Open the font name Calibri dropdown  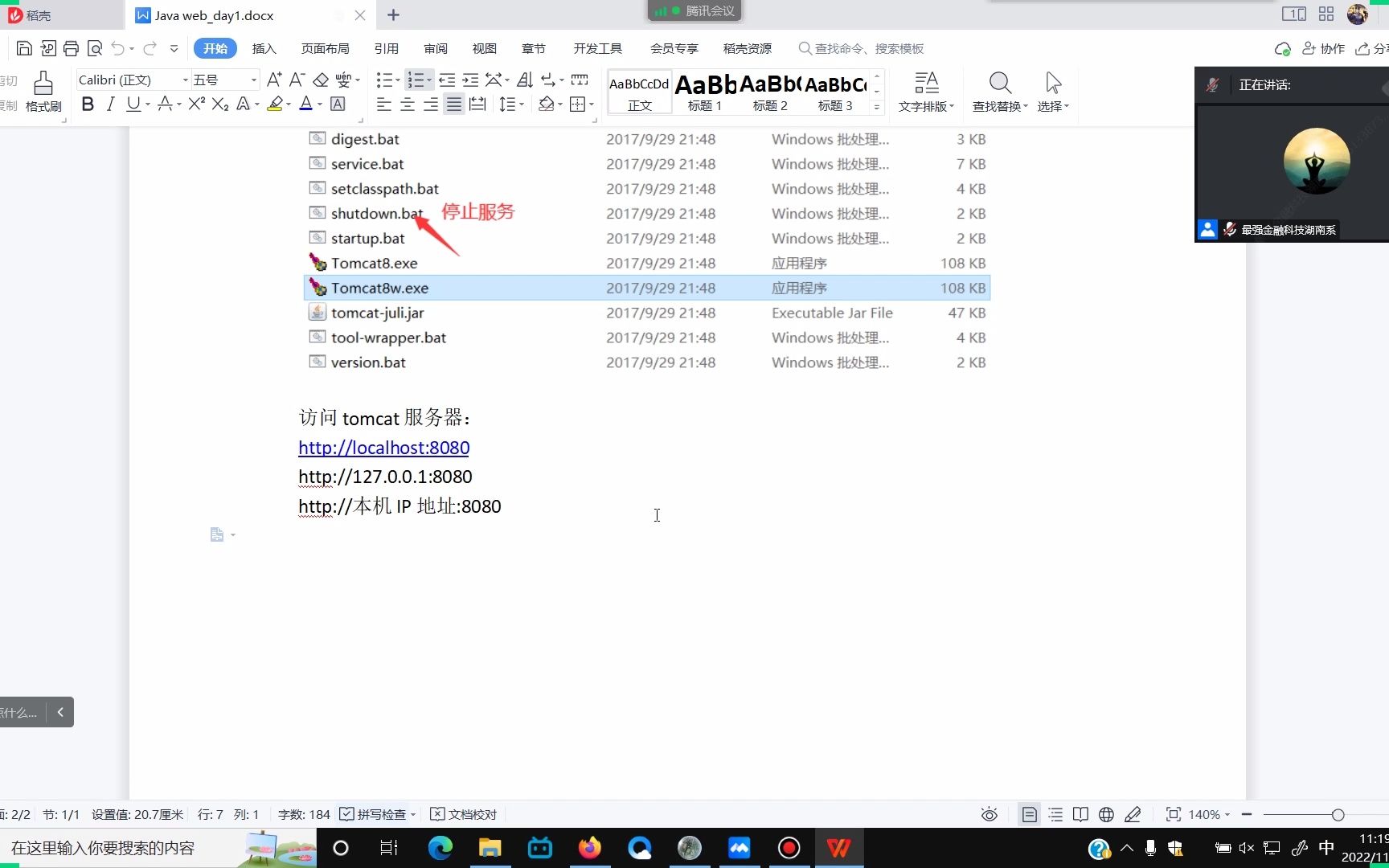coord(185,80)
